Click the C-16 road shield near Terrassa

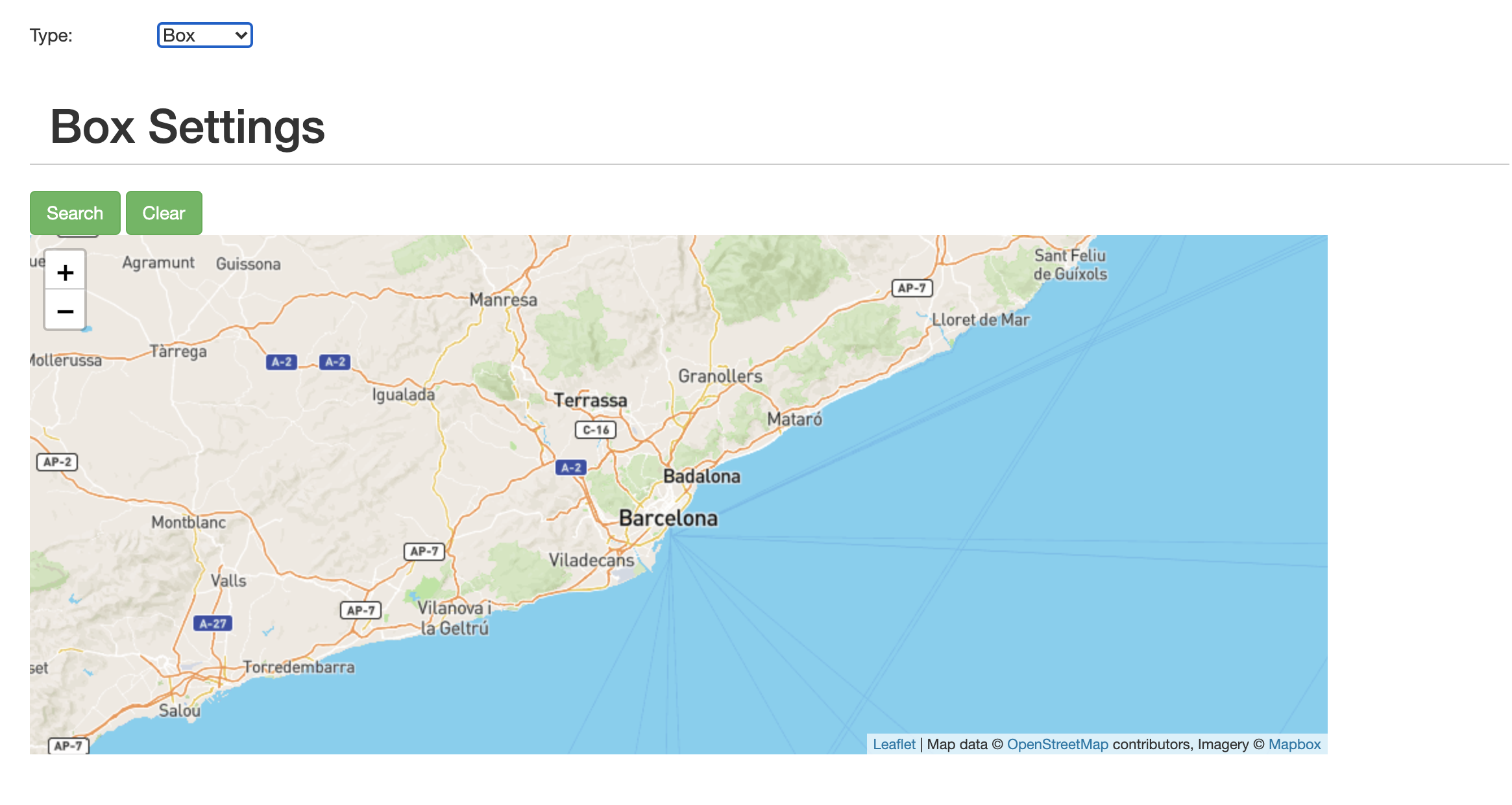(x=595, y=430)
